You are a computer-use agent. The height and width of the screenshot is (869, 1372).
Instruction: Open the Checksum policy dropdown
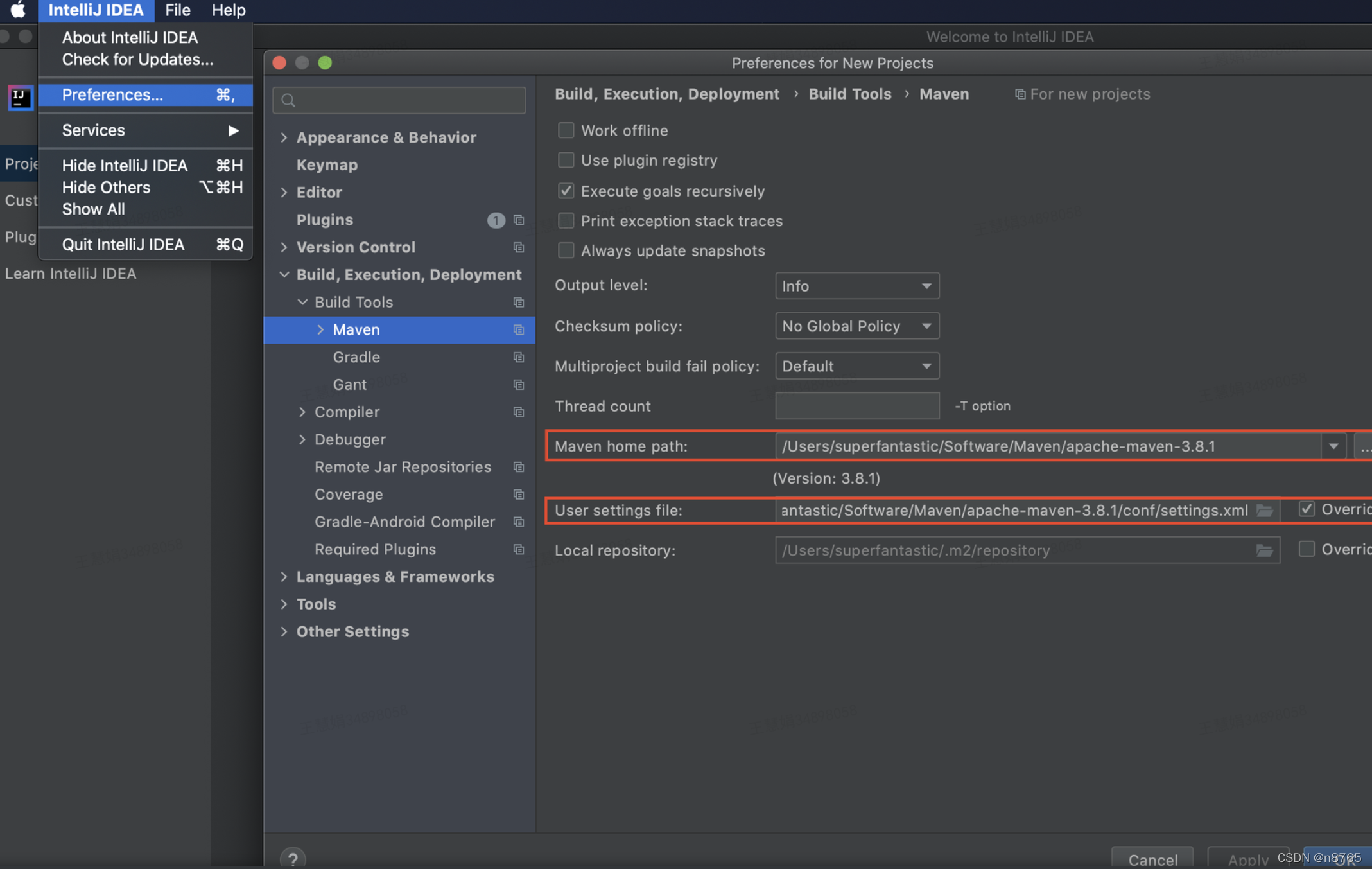click(856, 326)
